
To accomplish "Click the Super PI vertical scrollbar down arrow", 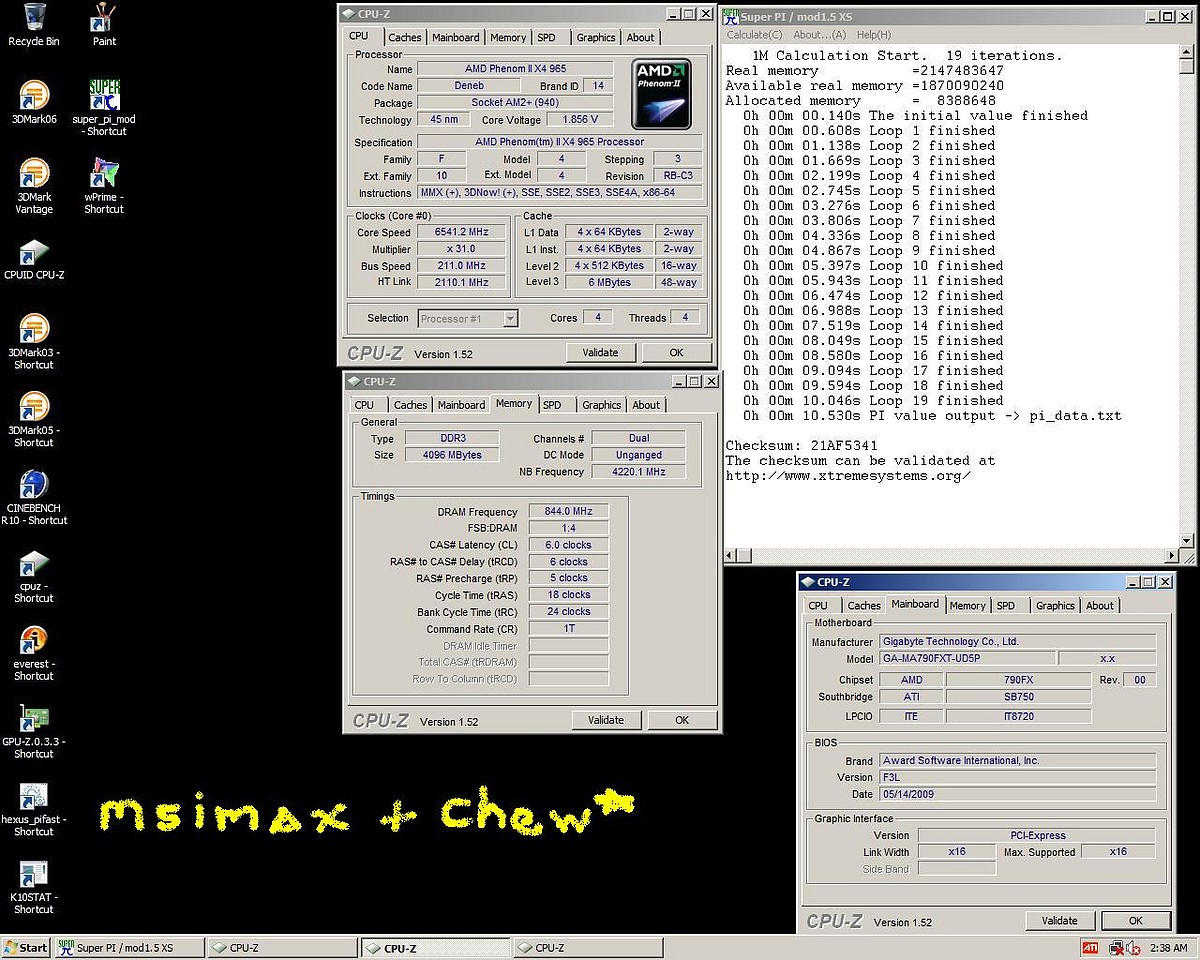I will click(x=1187, y=540).
